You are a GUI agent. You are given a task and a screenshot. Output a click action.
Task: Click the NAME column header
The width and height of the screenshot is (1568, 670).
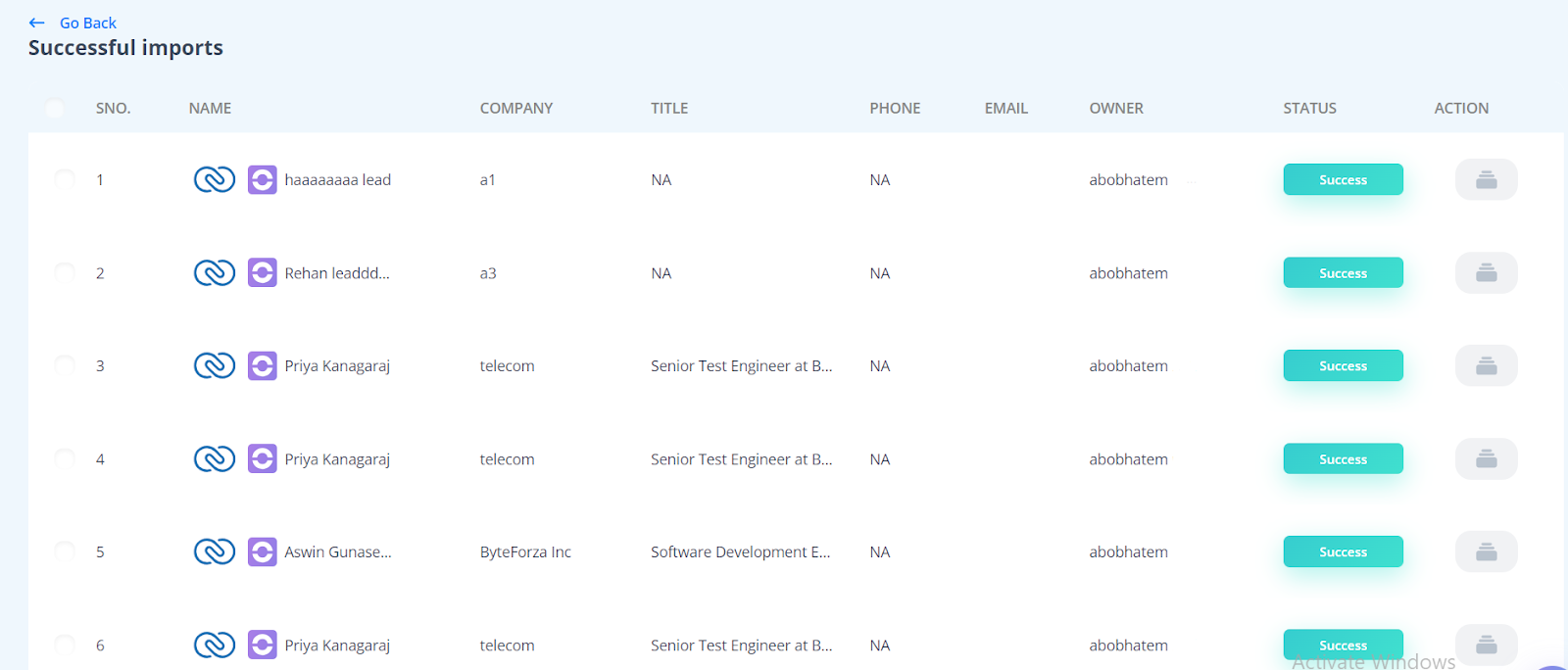(210, 109)
